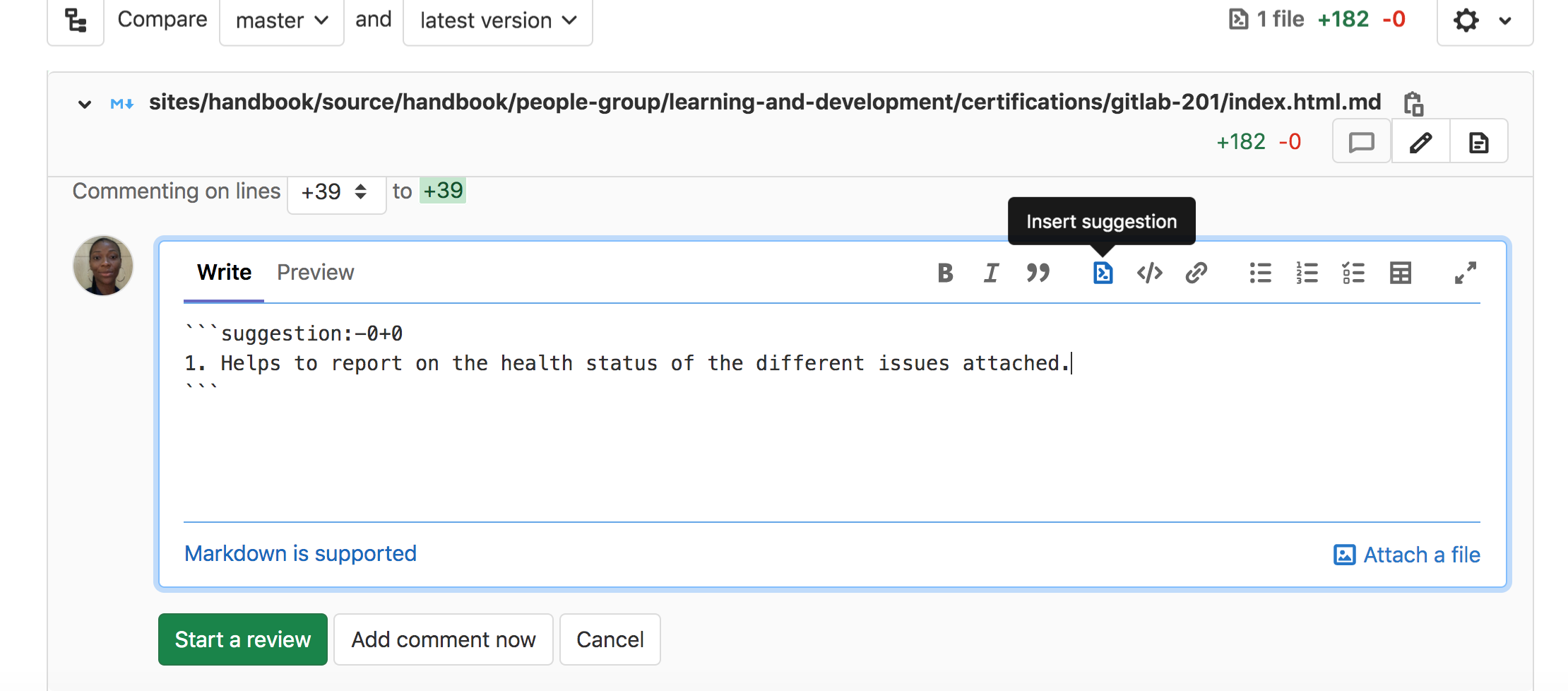Viewport: 1568px width, 691px height.
Task: Apply italic text formatting
Action: (x=992, y=273)
